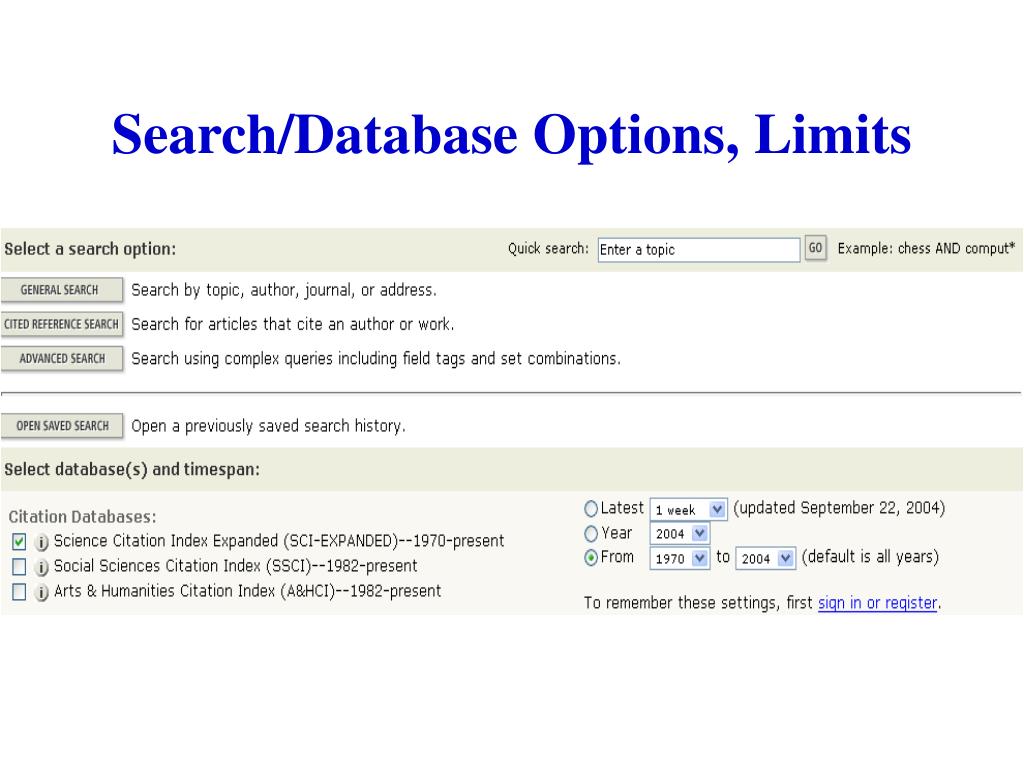Click the Open Saved Search button
Viewport: 1024px width, 768px height.
pos(61,426)
